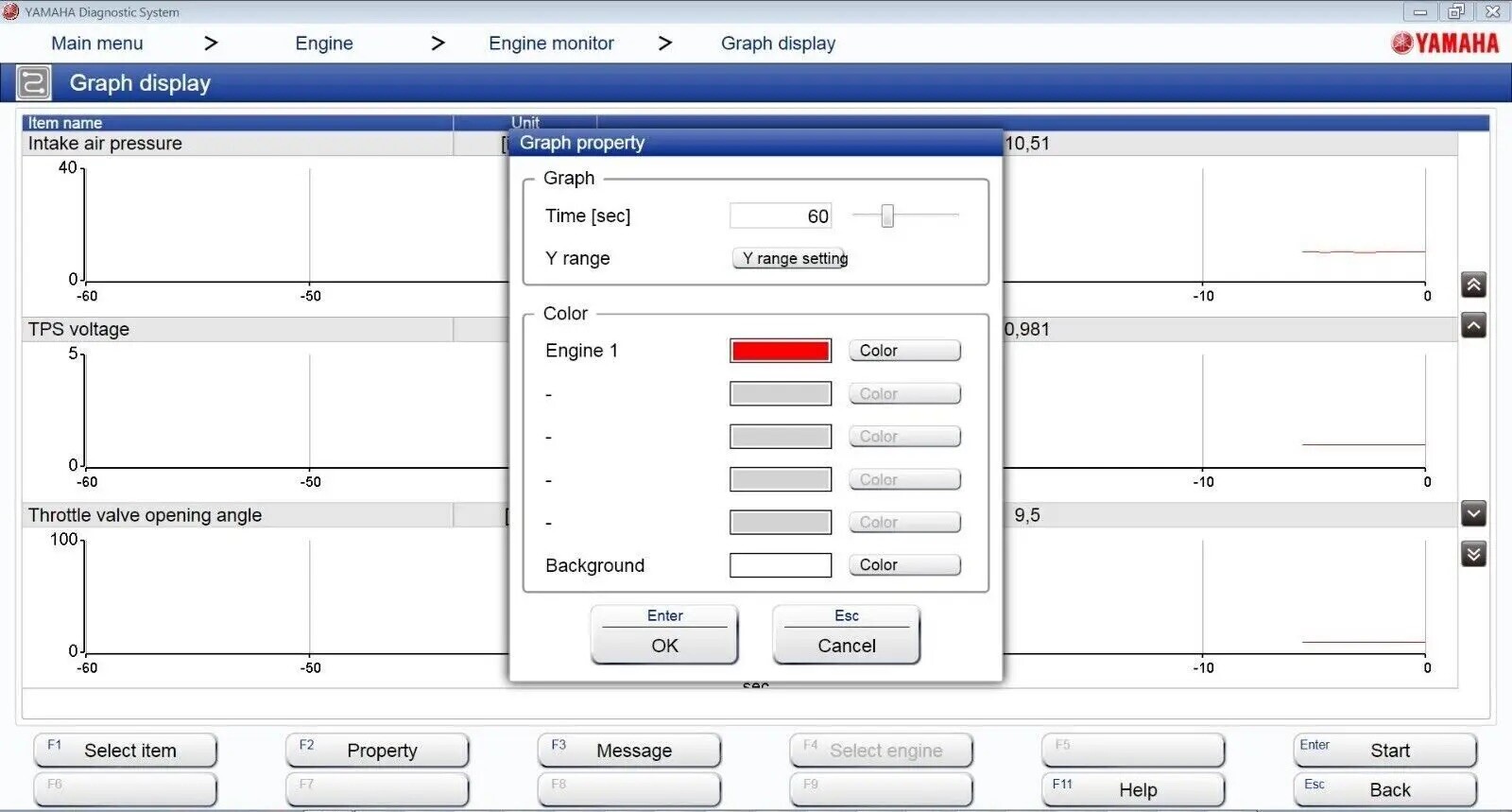Screen dimensions: 1512x812
Task: Click the scroll-to-top double-chevron icon
Action: (1473, 285)
